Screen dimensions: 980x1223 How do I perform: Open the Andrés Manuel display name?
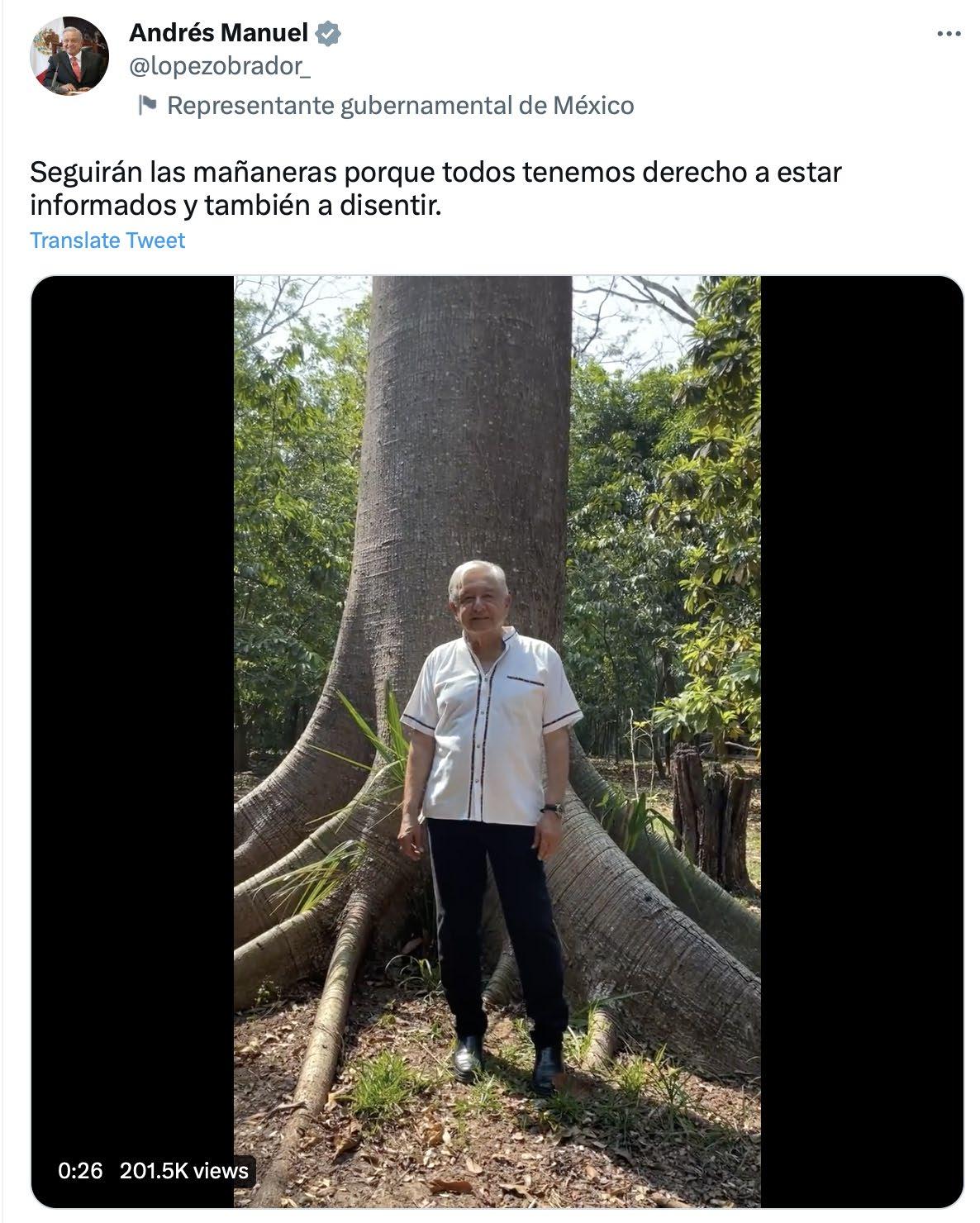218,33
